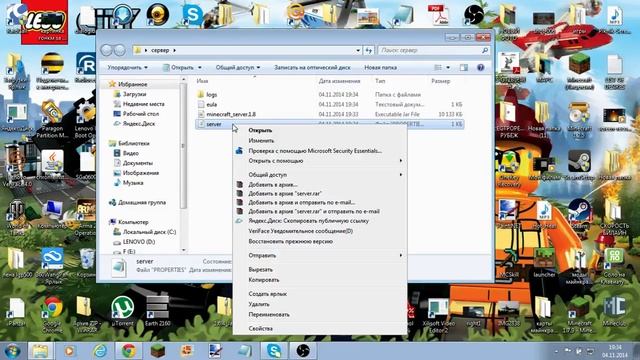Open µTorrent desktop shortcut
Screen dimensions: 640x360
(122, 311)
